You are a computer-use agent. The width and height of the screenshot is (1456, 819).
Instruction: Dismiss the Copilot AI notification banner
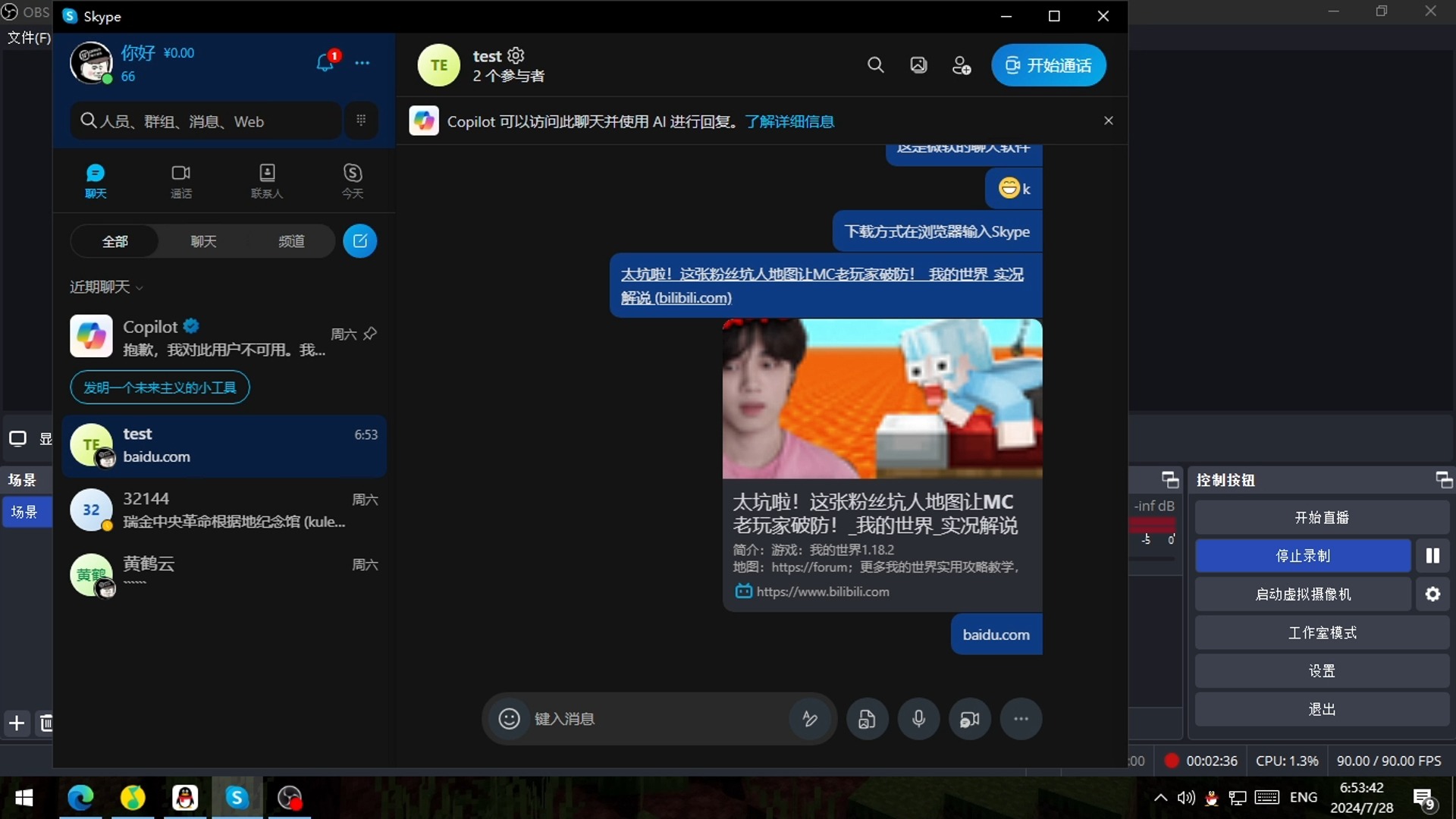1109,120
